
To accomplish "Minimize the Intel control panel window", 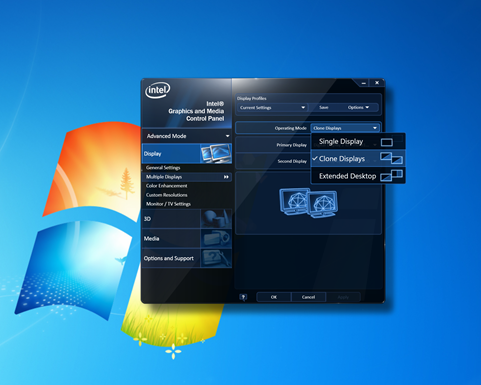I will pyautogui.click(x=364, y=83).
